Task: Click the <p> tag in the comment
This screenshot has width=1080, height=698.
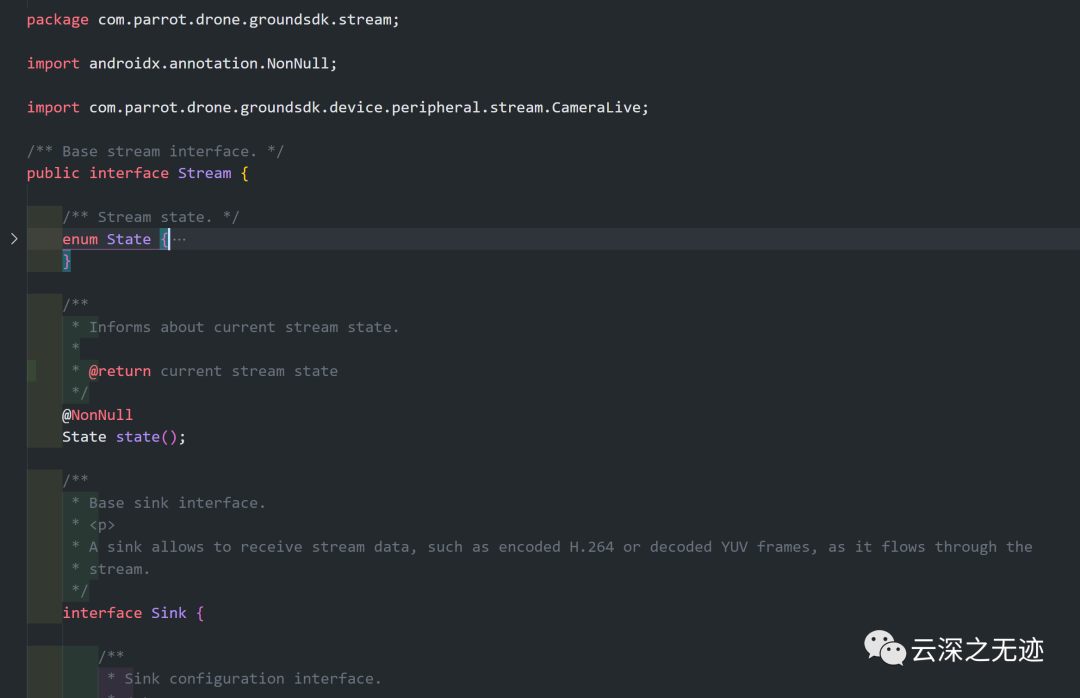Action: pyautogui.click(x=102, y=525)
